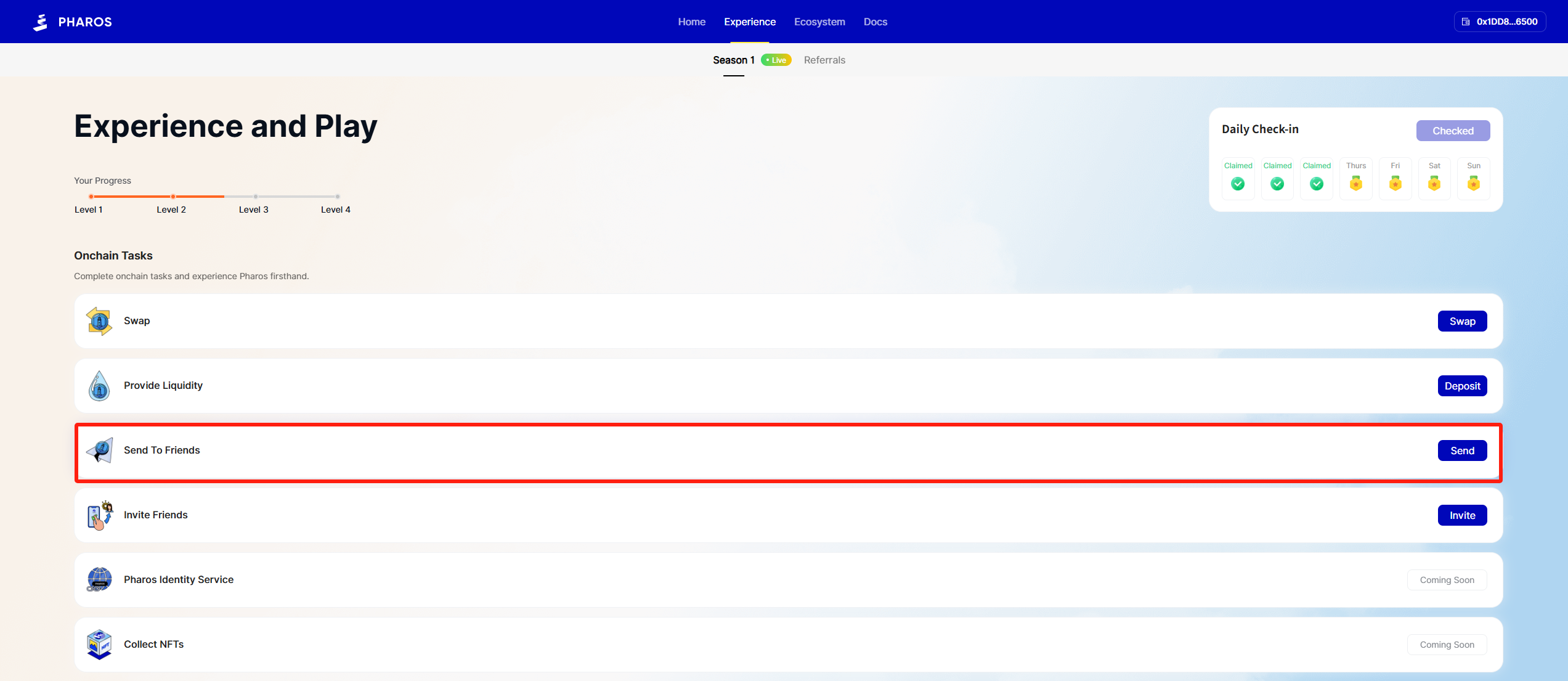1568x681 pixels.
Task: Click the PHAROS brand text
Action: tap(85, 22)
